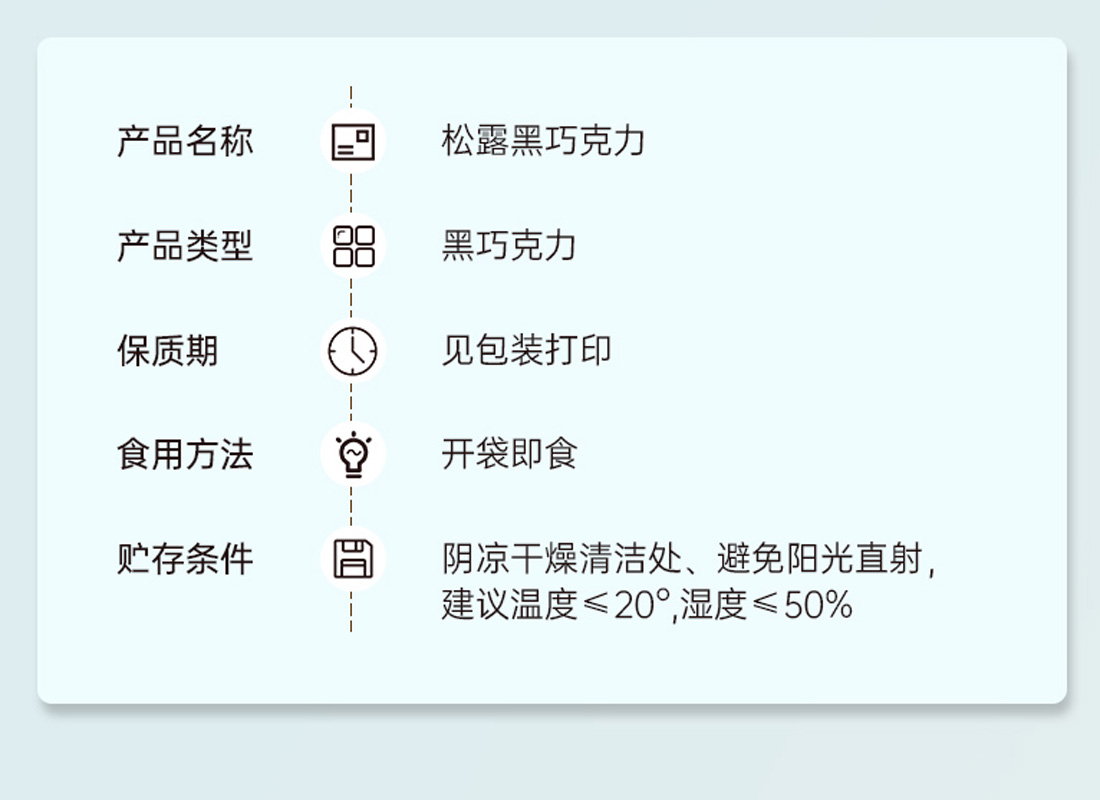The width and height of the screenshot is (1100, 800).
Task: Select the 食用方法 label
Action: point(185,454)
